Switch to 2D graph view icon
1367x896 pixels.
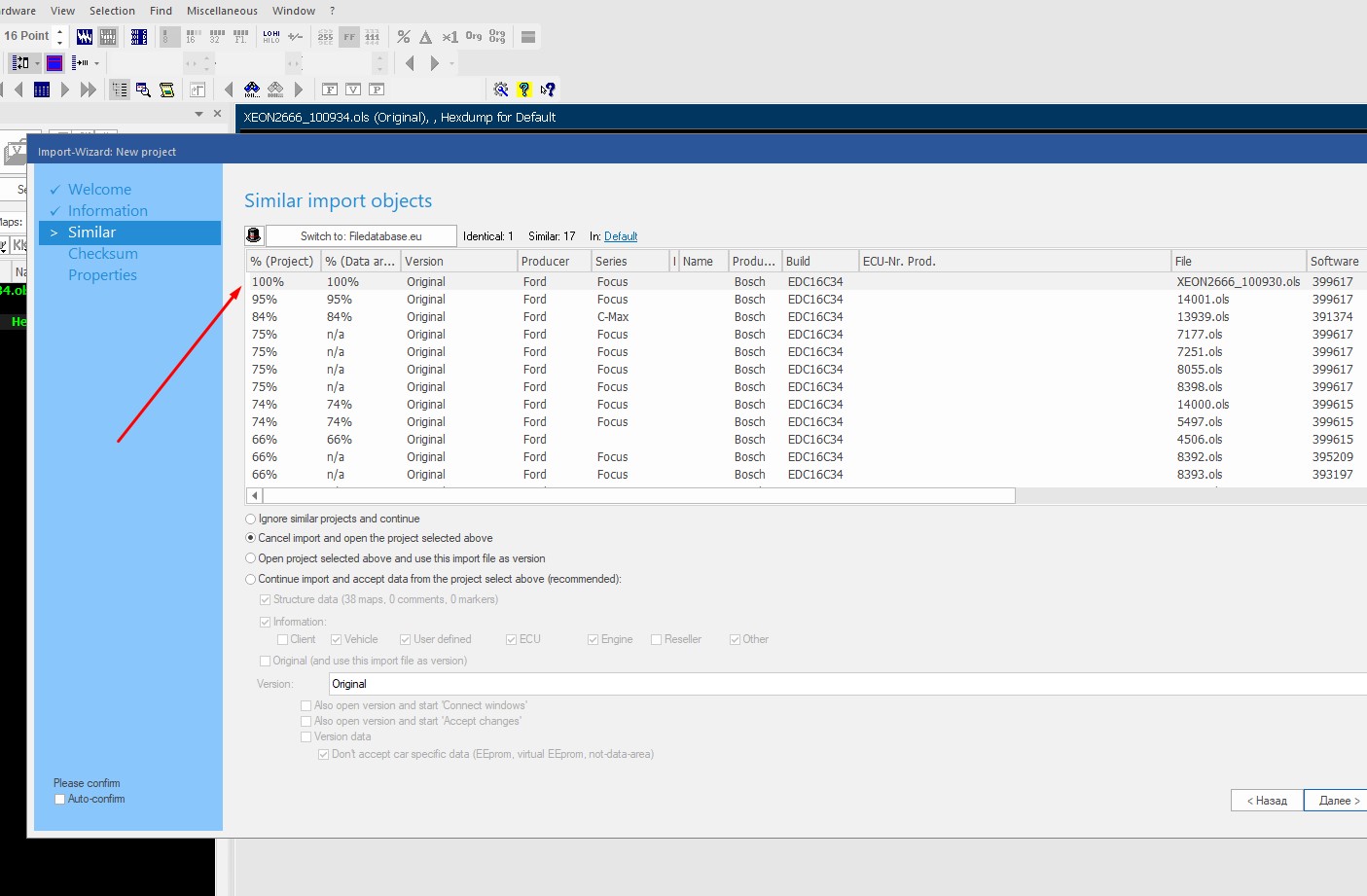[x=85, y=37]
